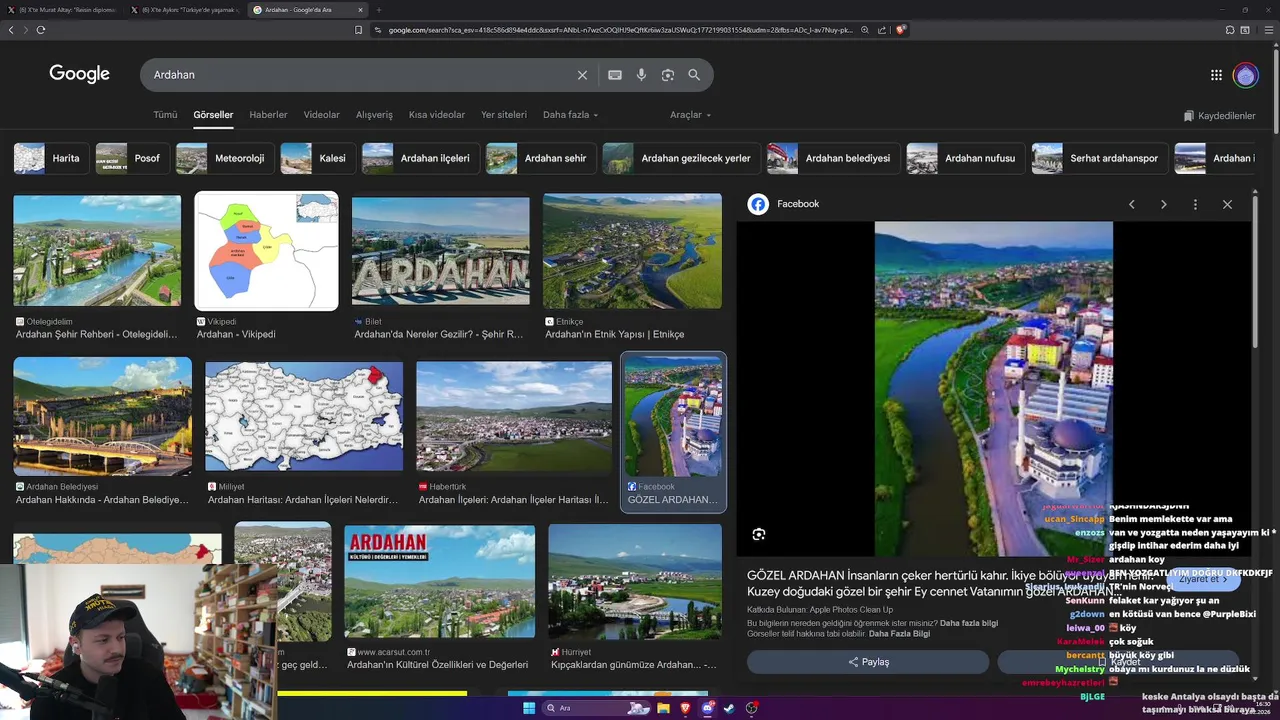This screenshot has width=1280, height=720.
Task: Open Habertürk Ardahan İlçeleri thumbnail
Action: tap(514, 416)
